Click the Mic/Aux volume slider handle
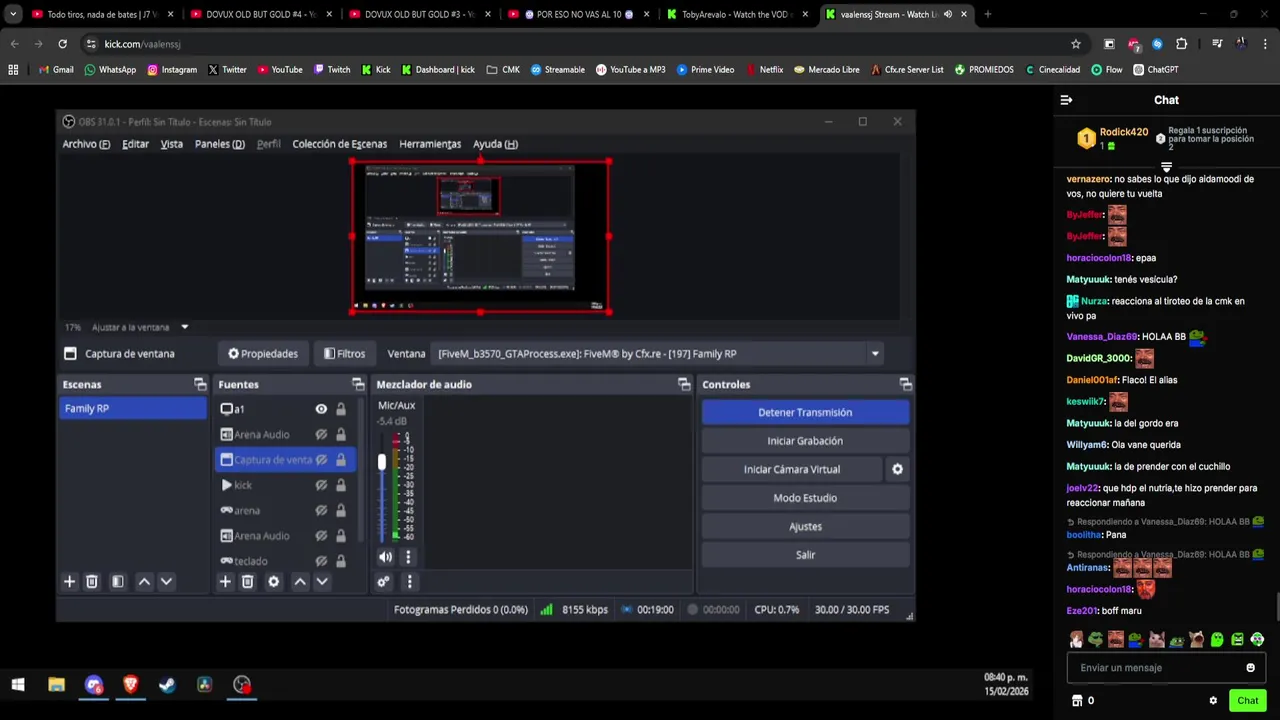This screenshot has width=1280, height=720. tap(381, 462)
